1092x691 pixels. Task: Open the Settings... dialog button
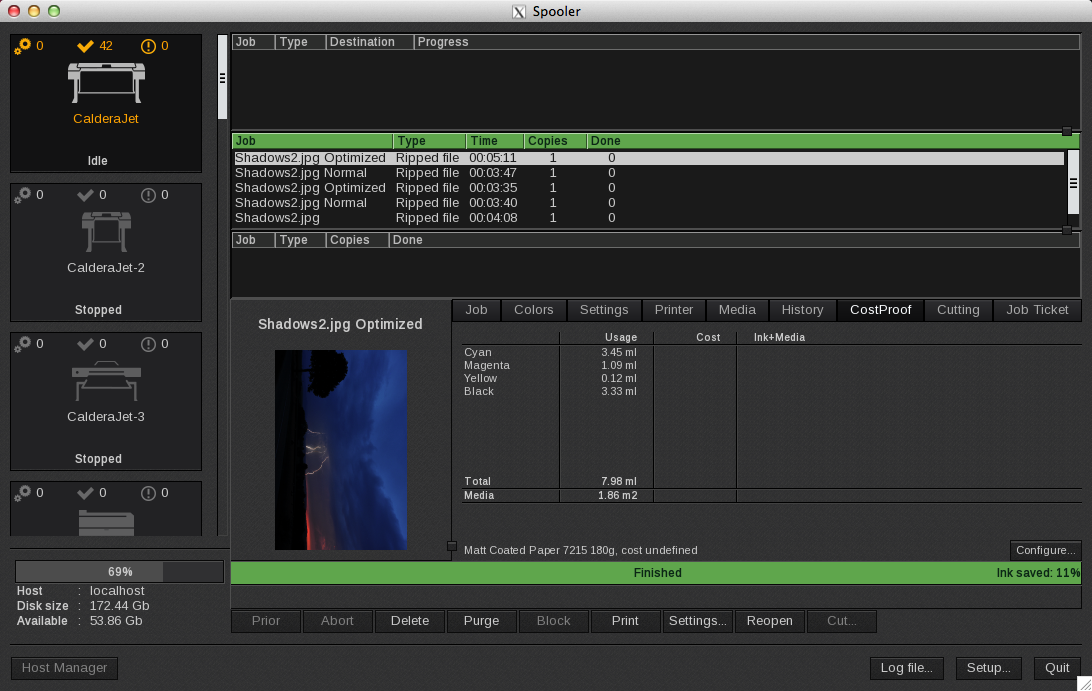(x=697, y=621)
